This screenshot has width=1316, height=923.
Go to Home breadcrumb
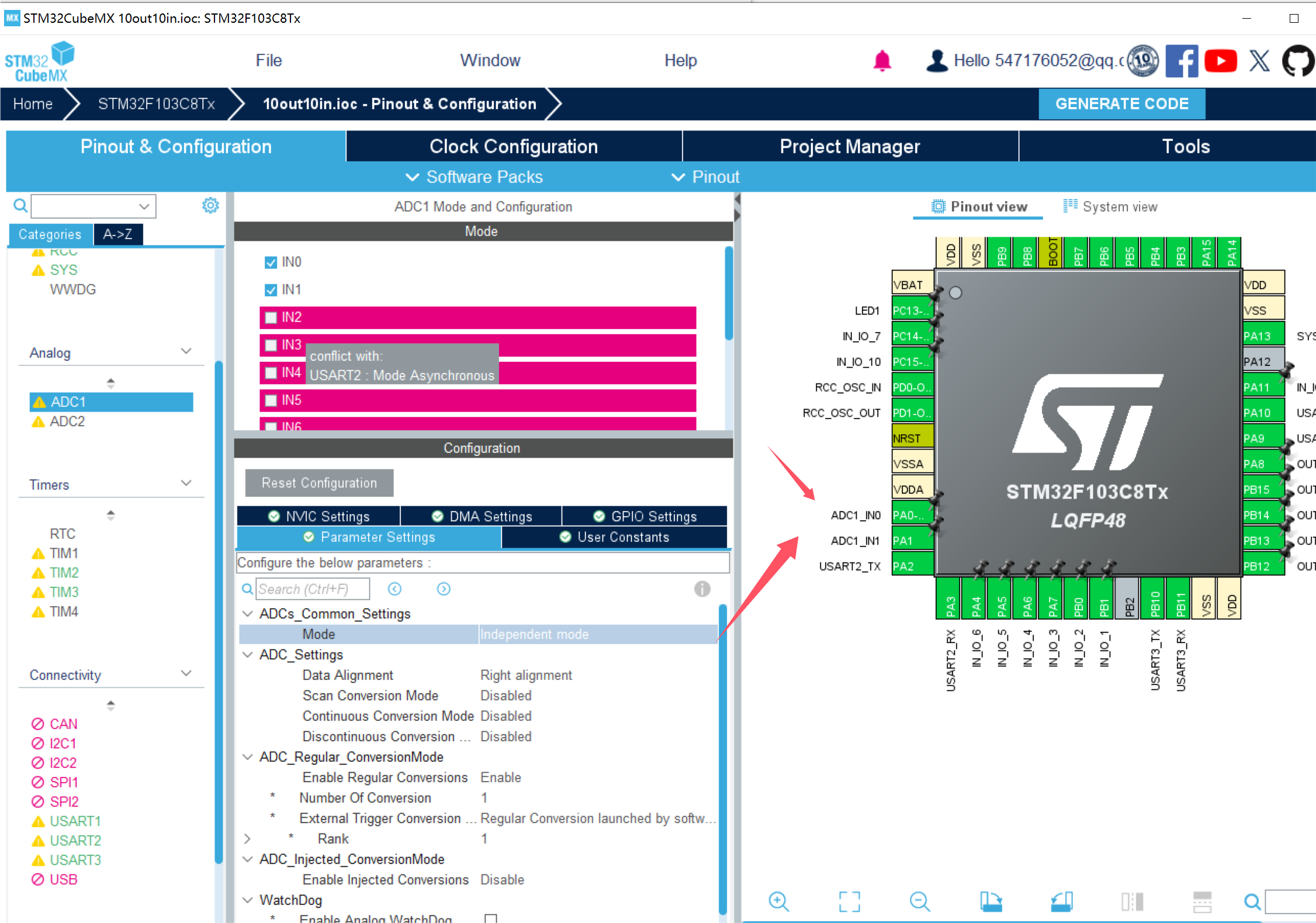(33, 103)
